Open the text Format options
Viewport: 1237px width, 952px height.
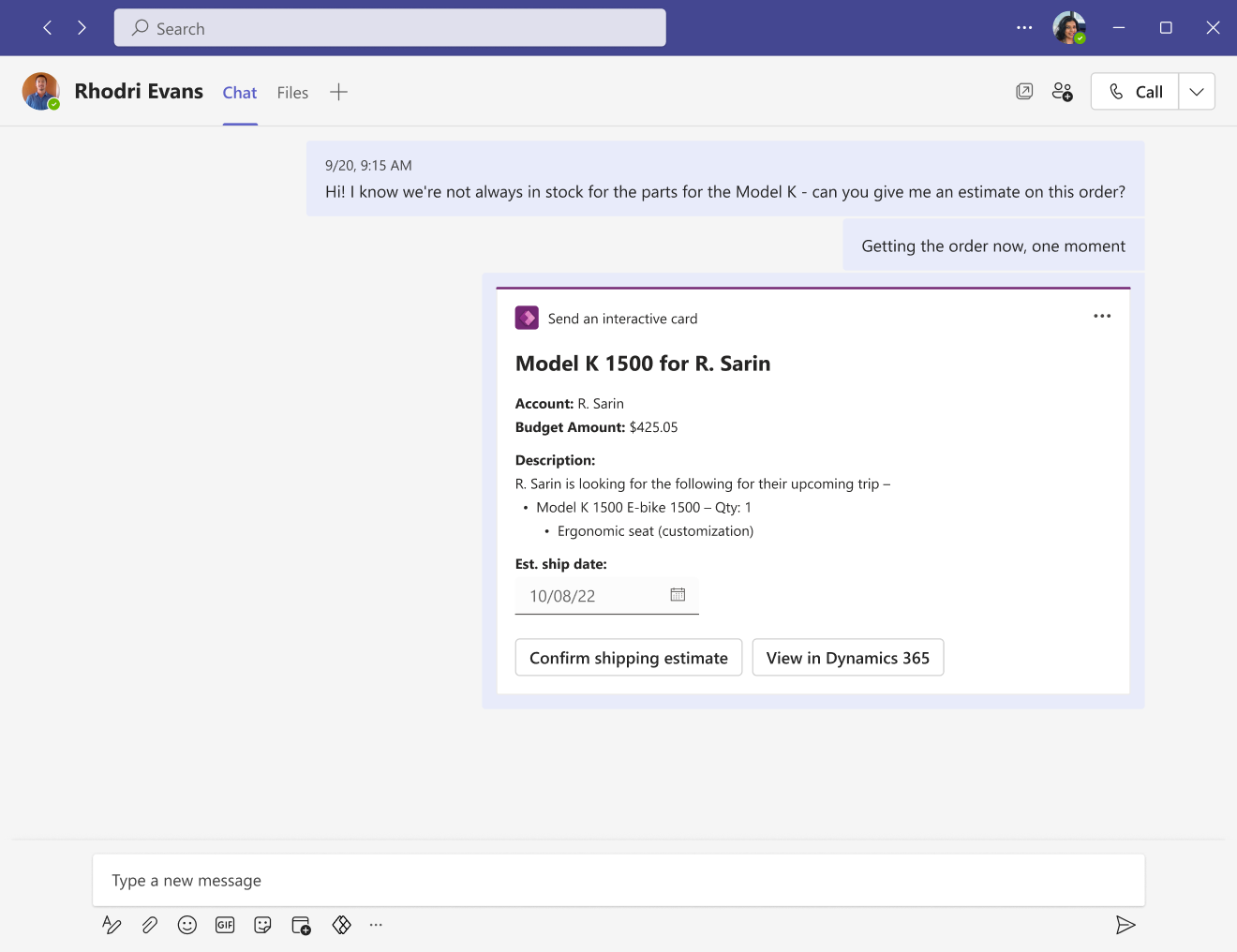[112, 926]
